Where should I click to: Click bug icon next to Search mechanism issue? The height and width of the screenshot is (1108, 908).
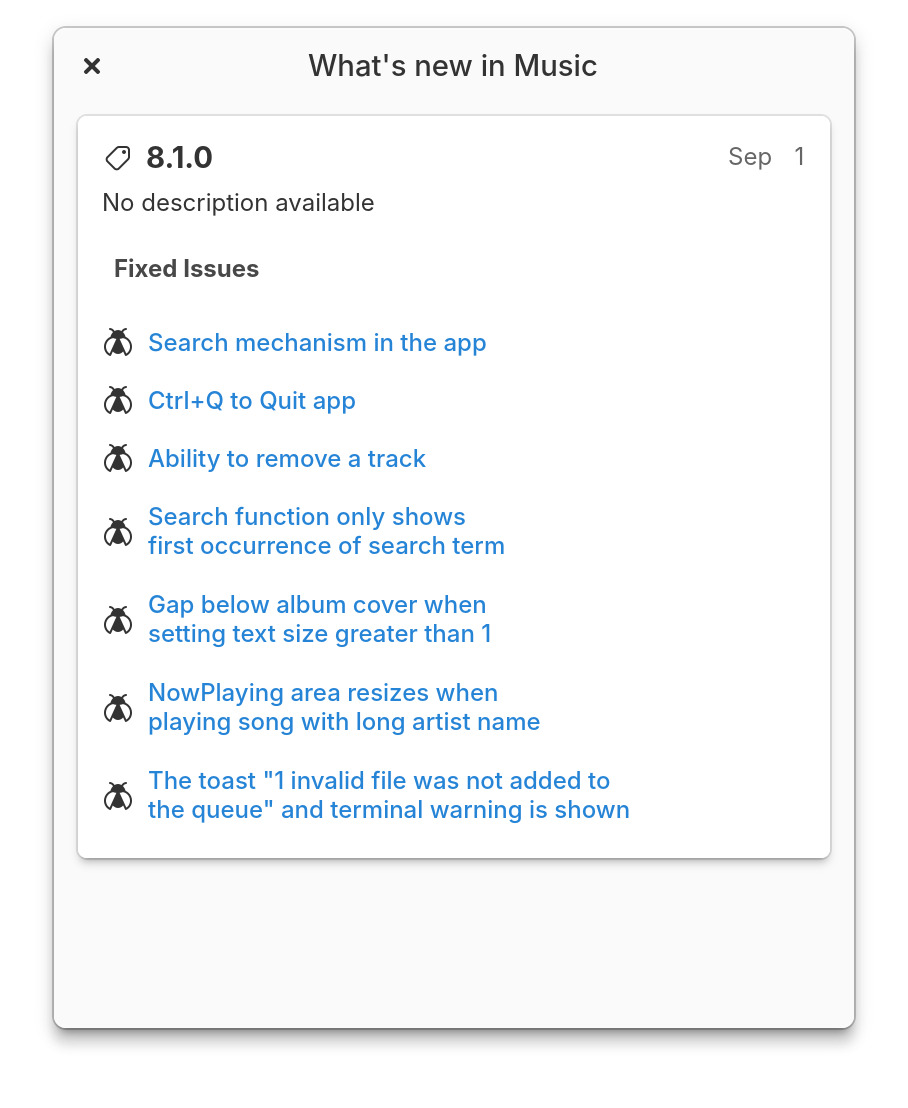coord(118,343)
